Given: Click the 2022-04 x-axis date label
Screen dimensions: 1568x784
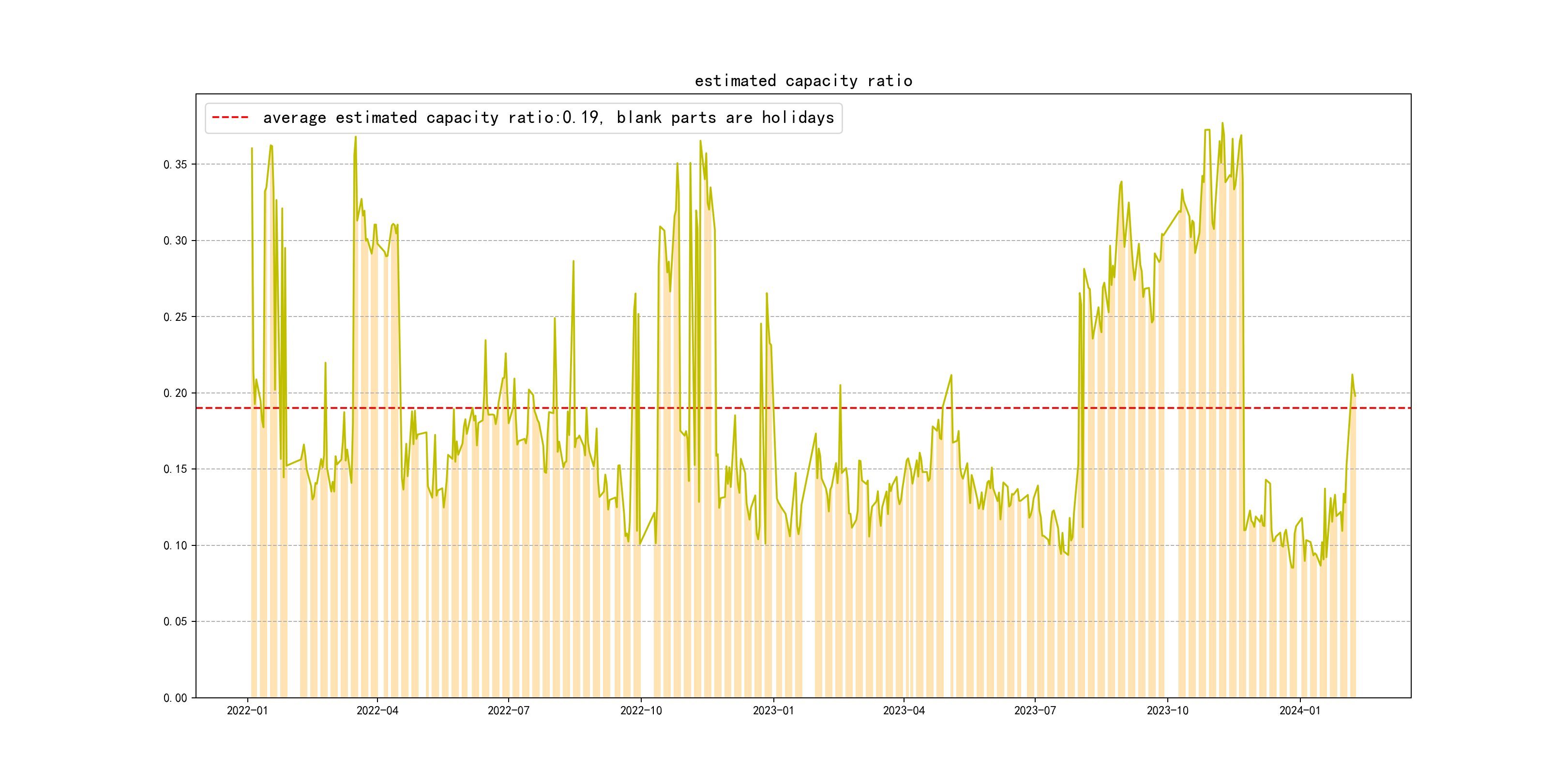Looking at the screenshot, I should point(377,711).
